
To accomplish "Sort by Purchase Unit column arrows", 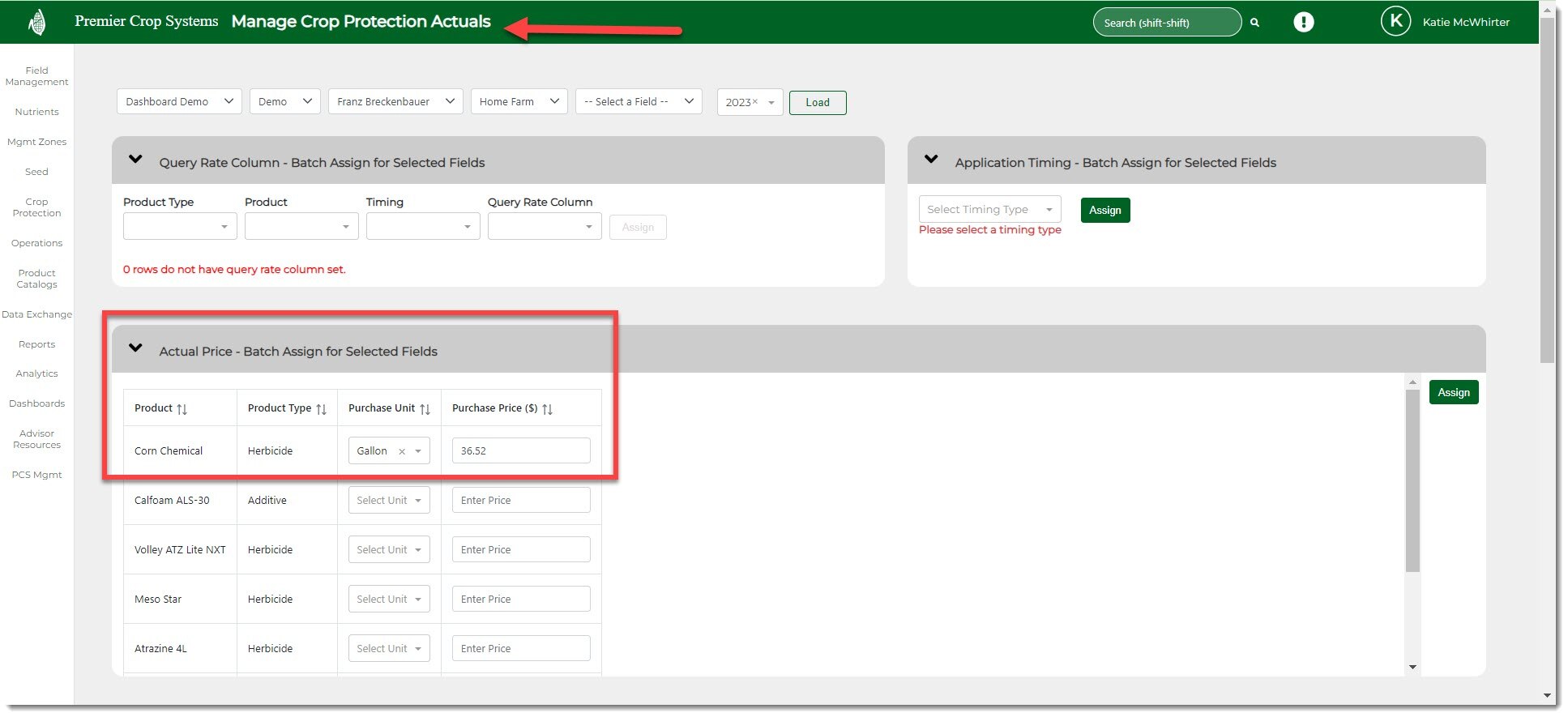I will [425, 409].
